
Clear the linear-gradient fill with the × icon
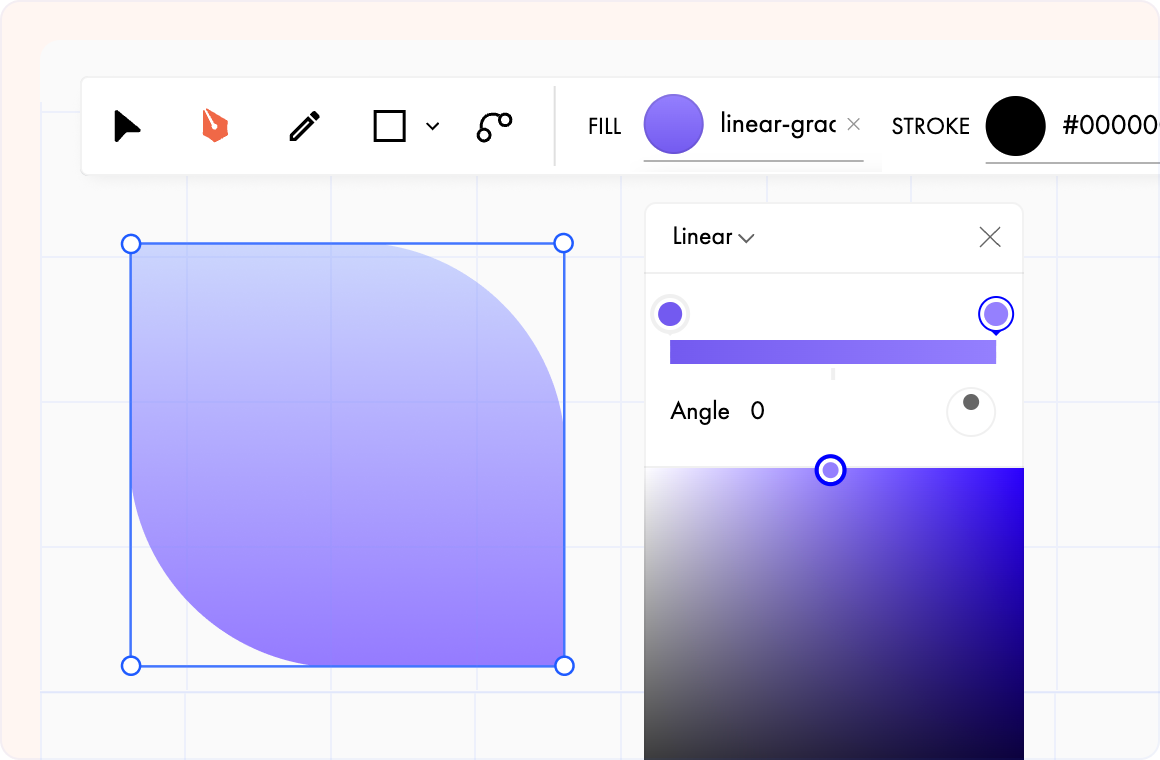[852, 124]
